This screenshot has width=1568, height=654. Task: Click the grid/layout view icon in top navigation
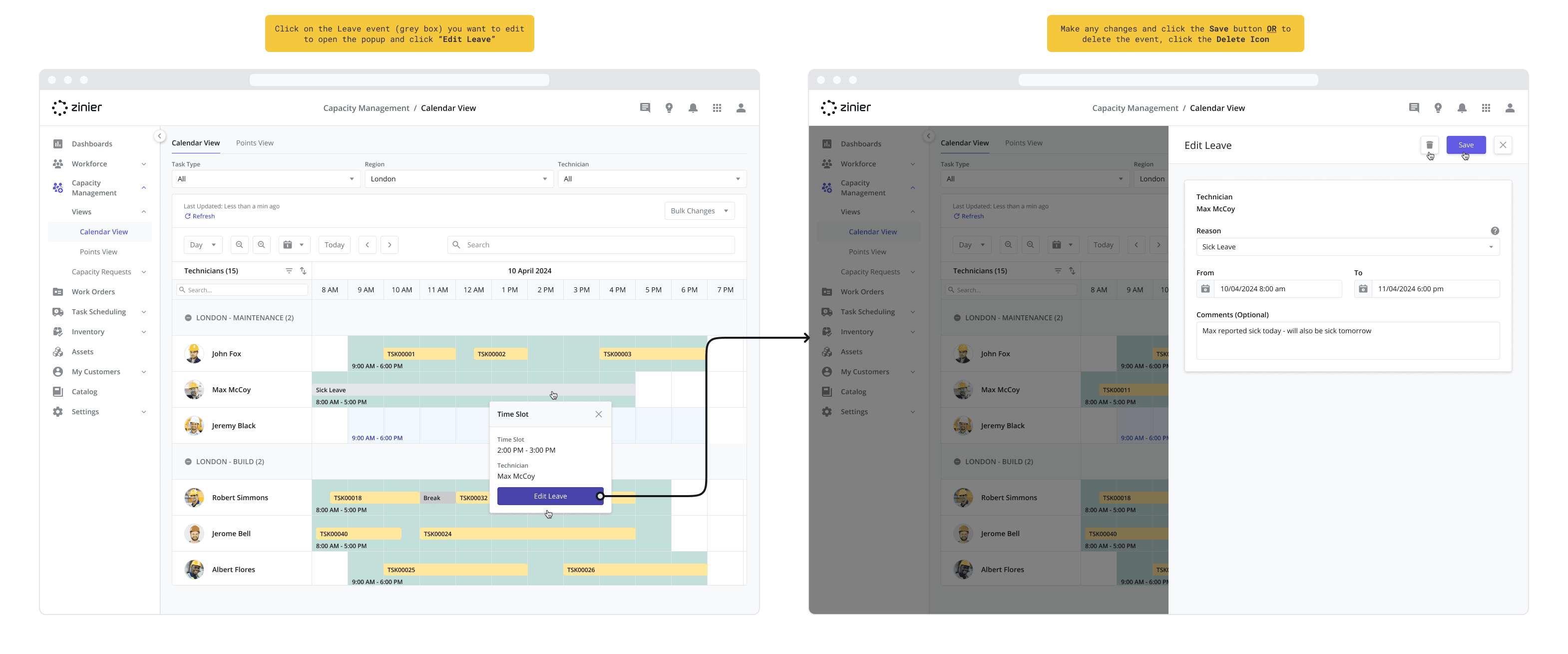tap(718, 107)
